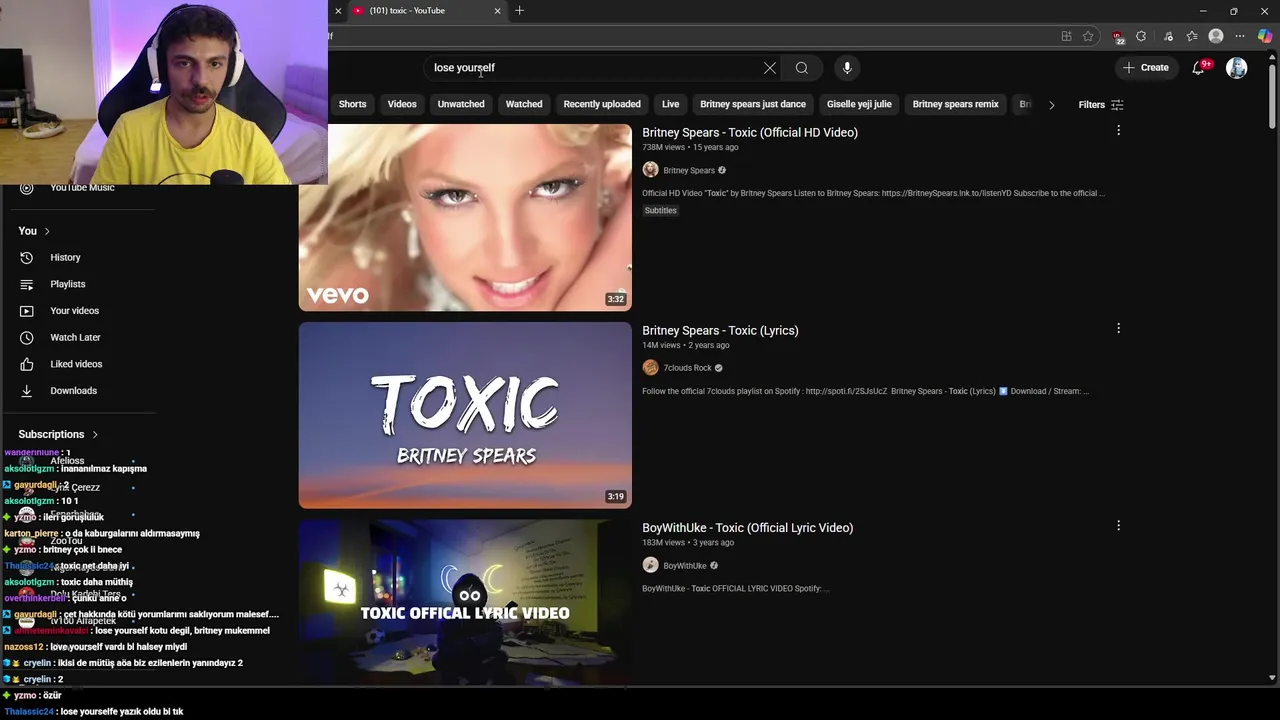This screenshot has height=720, width=1280.
Task: Select the Watched filter chip
Action: tap(524, 104)
